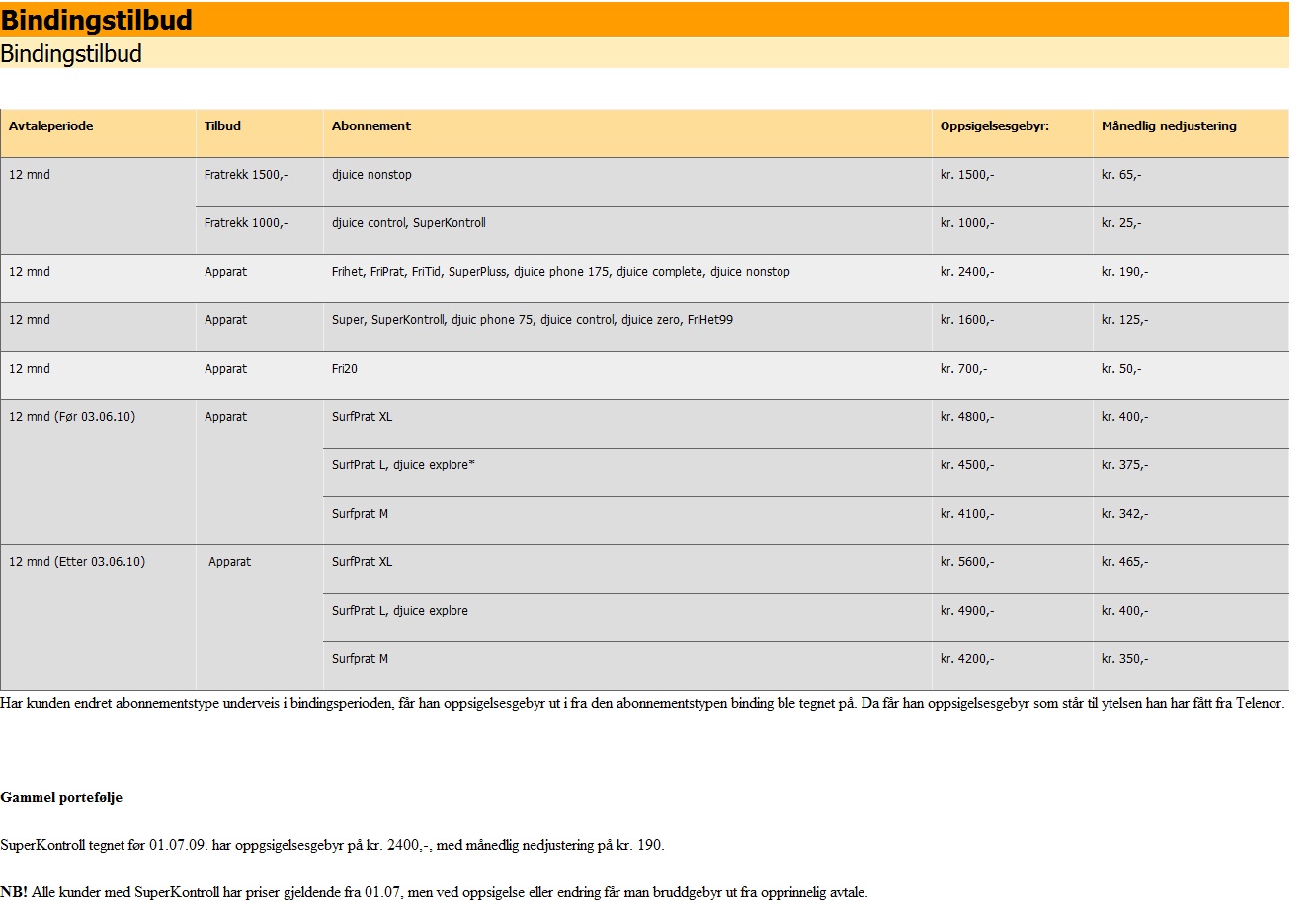The width and height of the screenshot is (1316, 920).
Task: Click Surfprat M in the kr. 4200,- row
Action: 627,666
